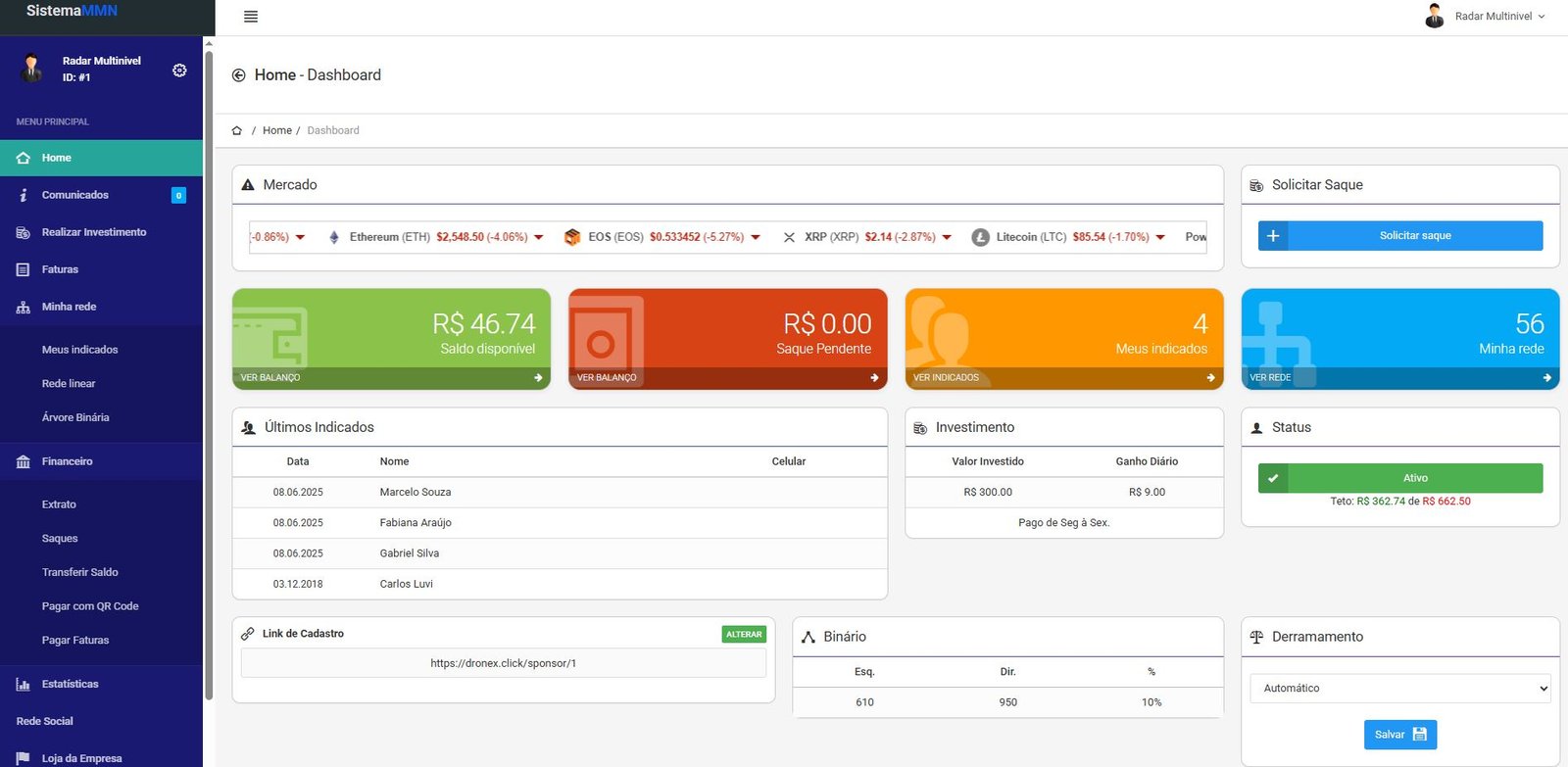
Task: Click the Salvar button in Derramamento
Action: (1400, 735)
